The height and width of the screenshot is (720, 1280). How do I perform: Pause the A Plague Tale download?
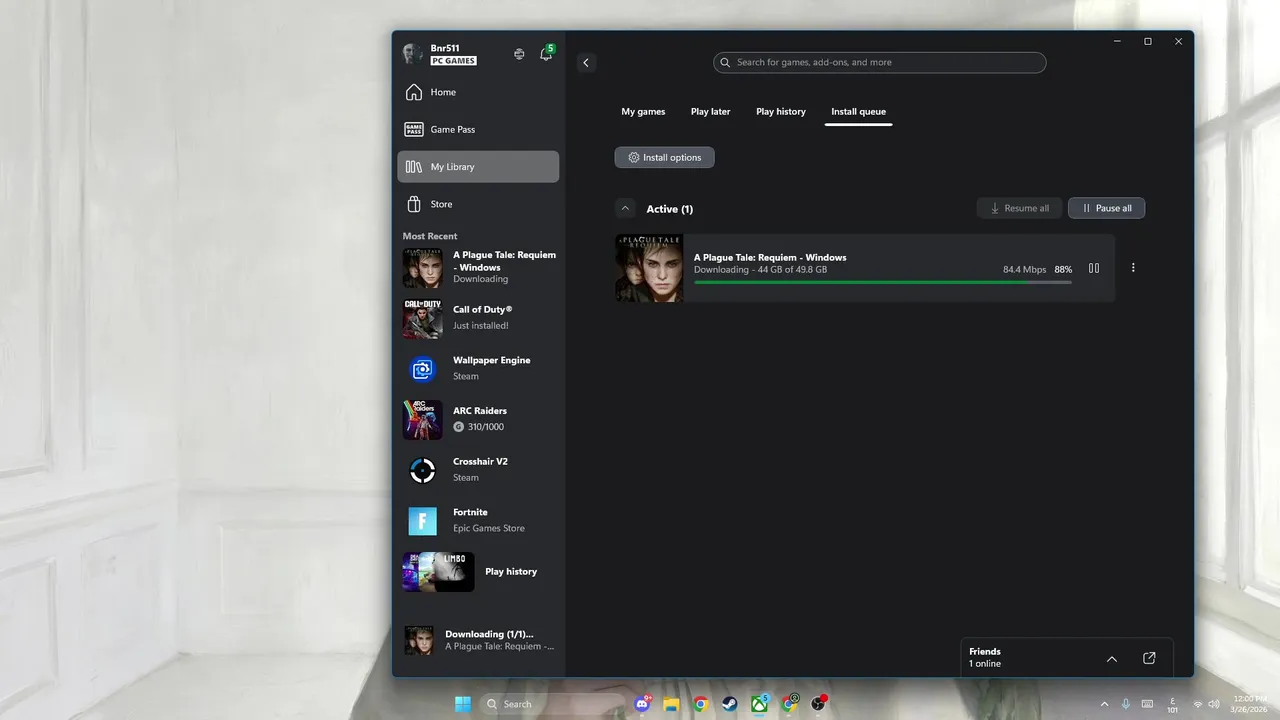(1094, 268)
